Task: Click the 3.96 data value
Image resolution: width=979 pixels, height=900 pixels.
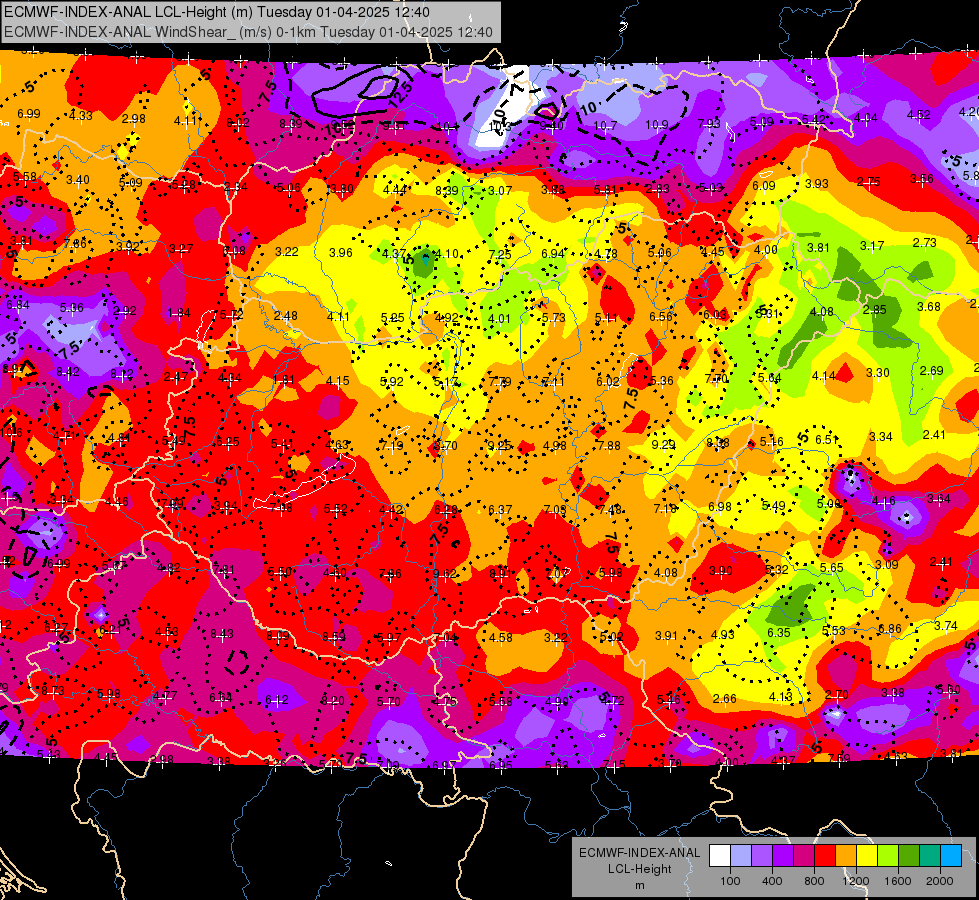Action: [341, 252]
